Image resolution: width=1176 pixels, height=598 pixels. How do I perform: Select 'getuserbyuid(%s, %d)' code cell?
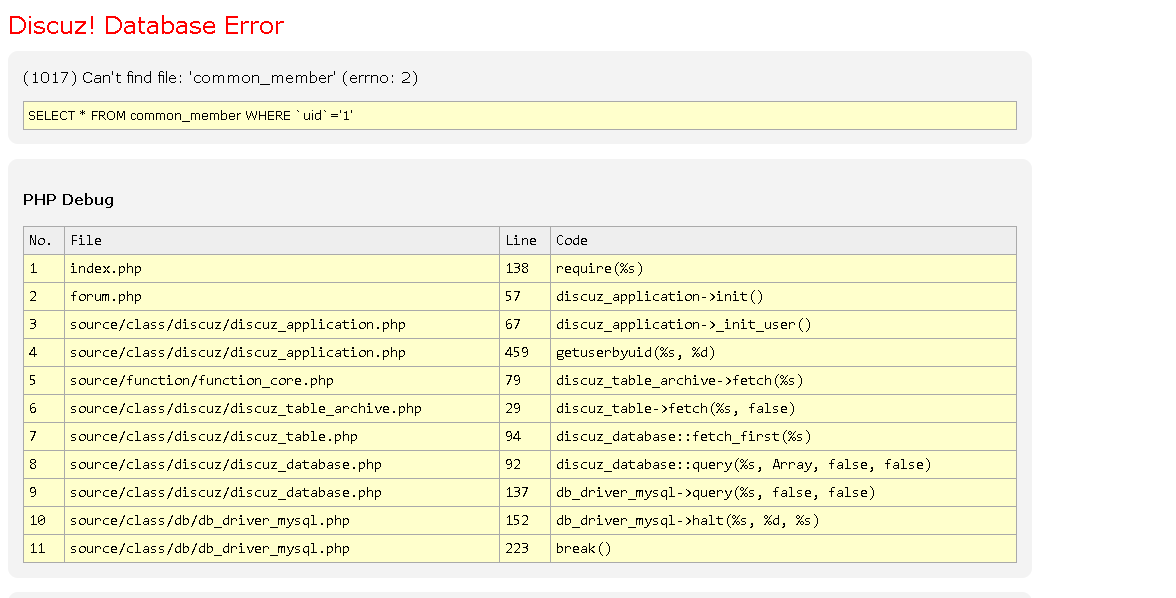click(x=784, y=353)
